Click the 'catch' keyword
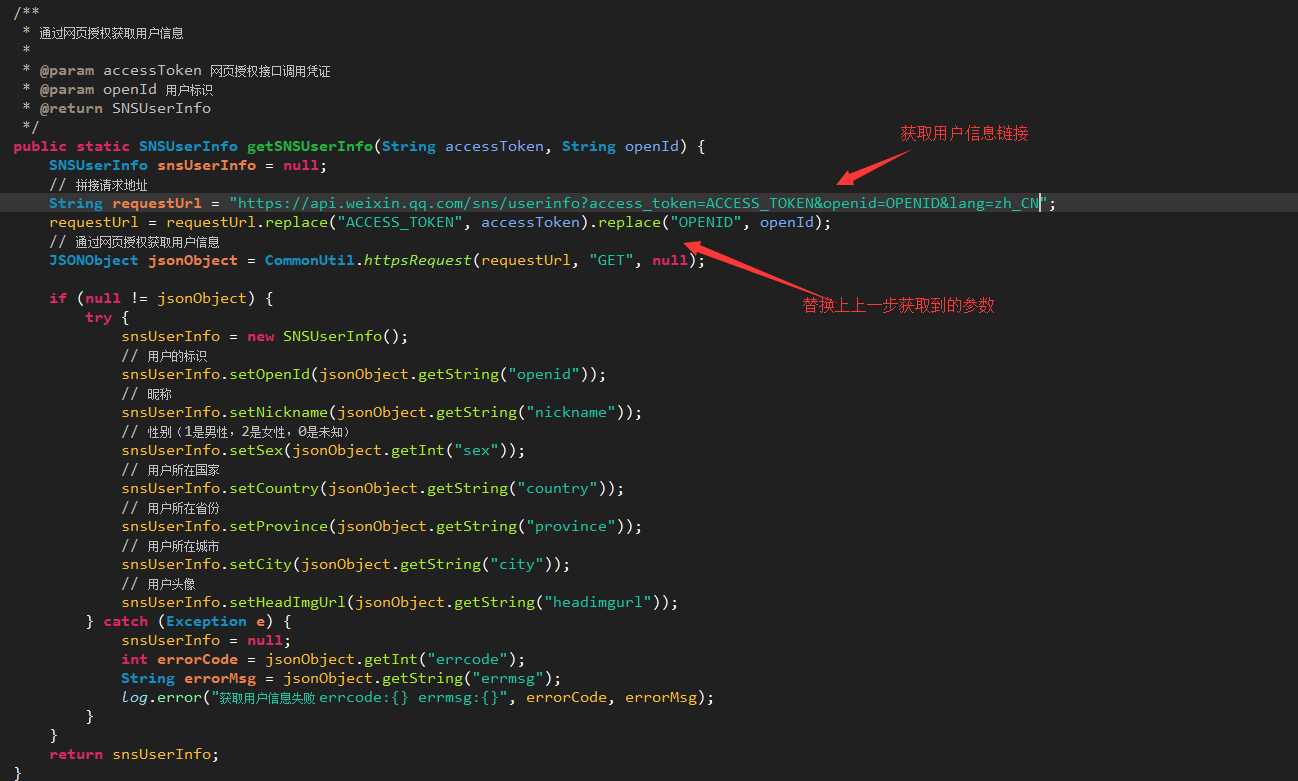This screenshot has width=1298, height=781. (125, 621)
